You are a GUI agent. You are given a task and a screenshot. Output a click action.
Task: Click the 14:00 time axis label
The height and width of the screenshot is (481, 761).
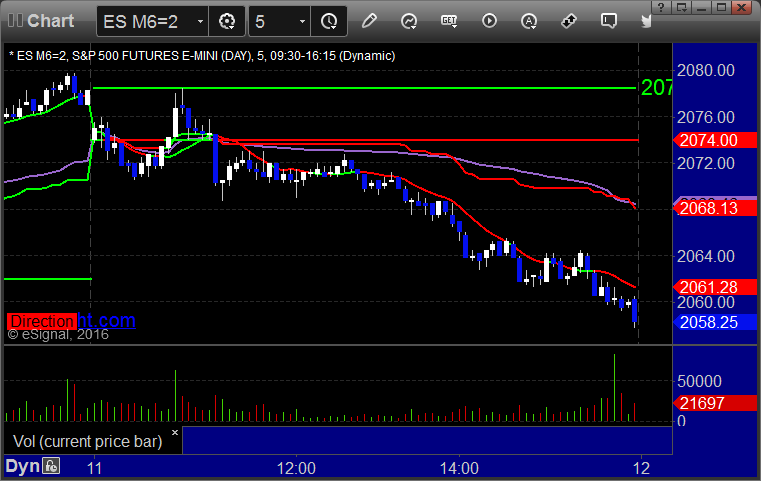pyautogui.click(x=459, y=468)
